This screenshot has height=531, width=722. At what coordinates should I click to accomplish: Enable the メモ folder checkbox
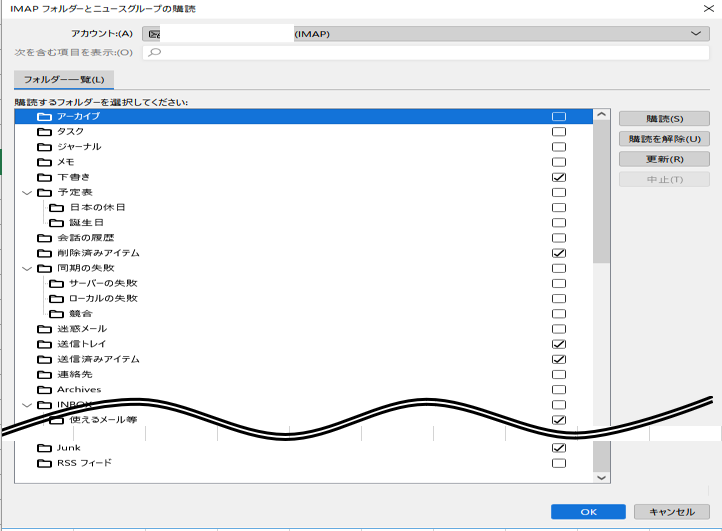[559, 162]
